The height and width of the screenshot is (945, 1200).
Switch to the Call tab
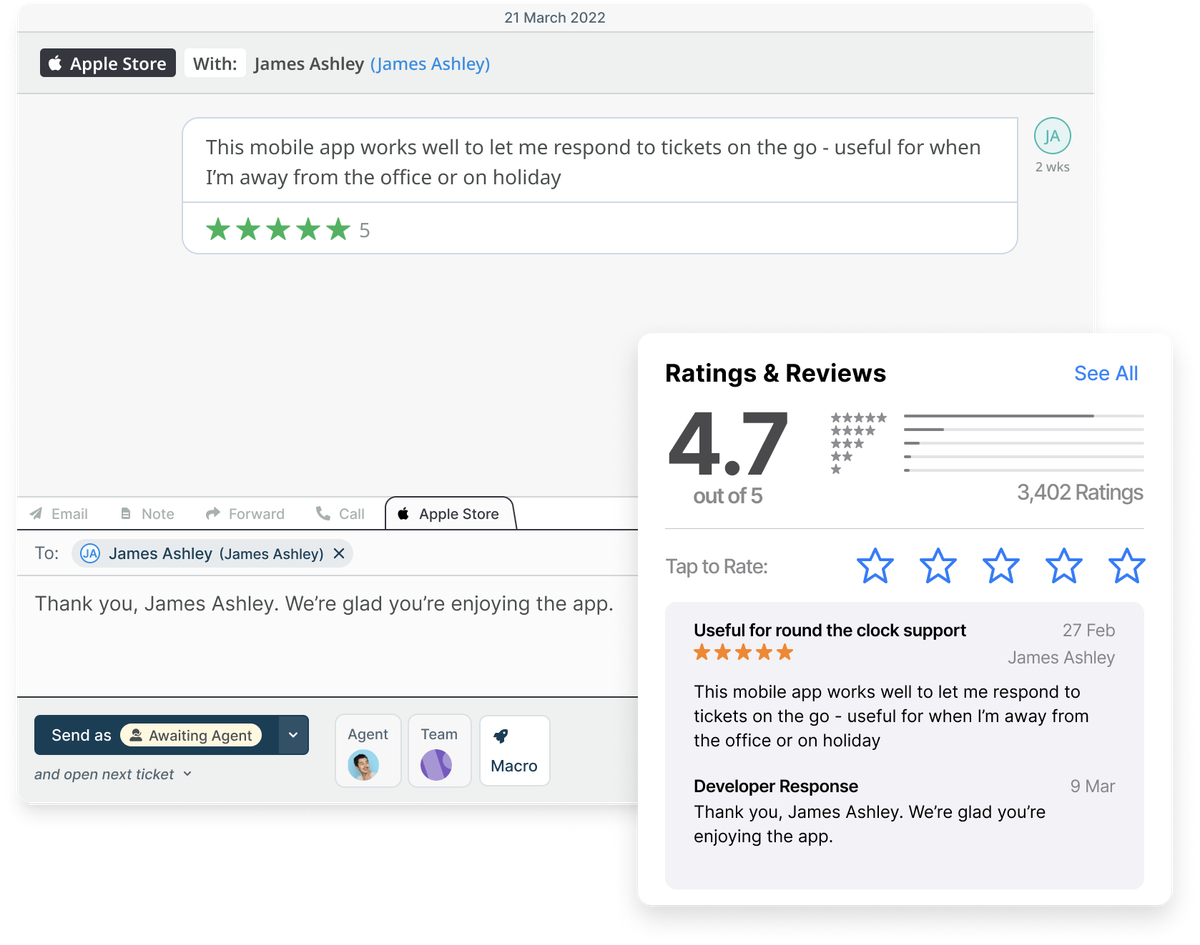click(340, 514)
